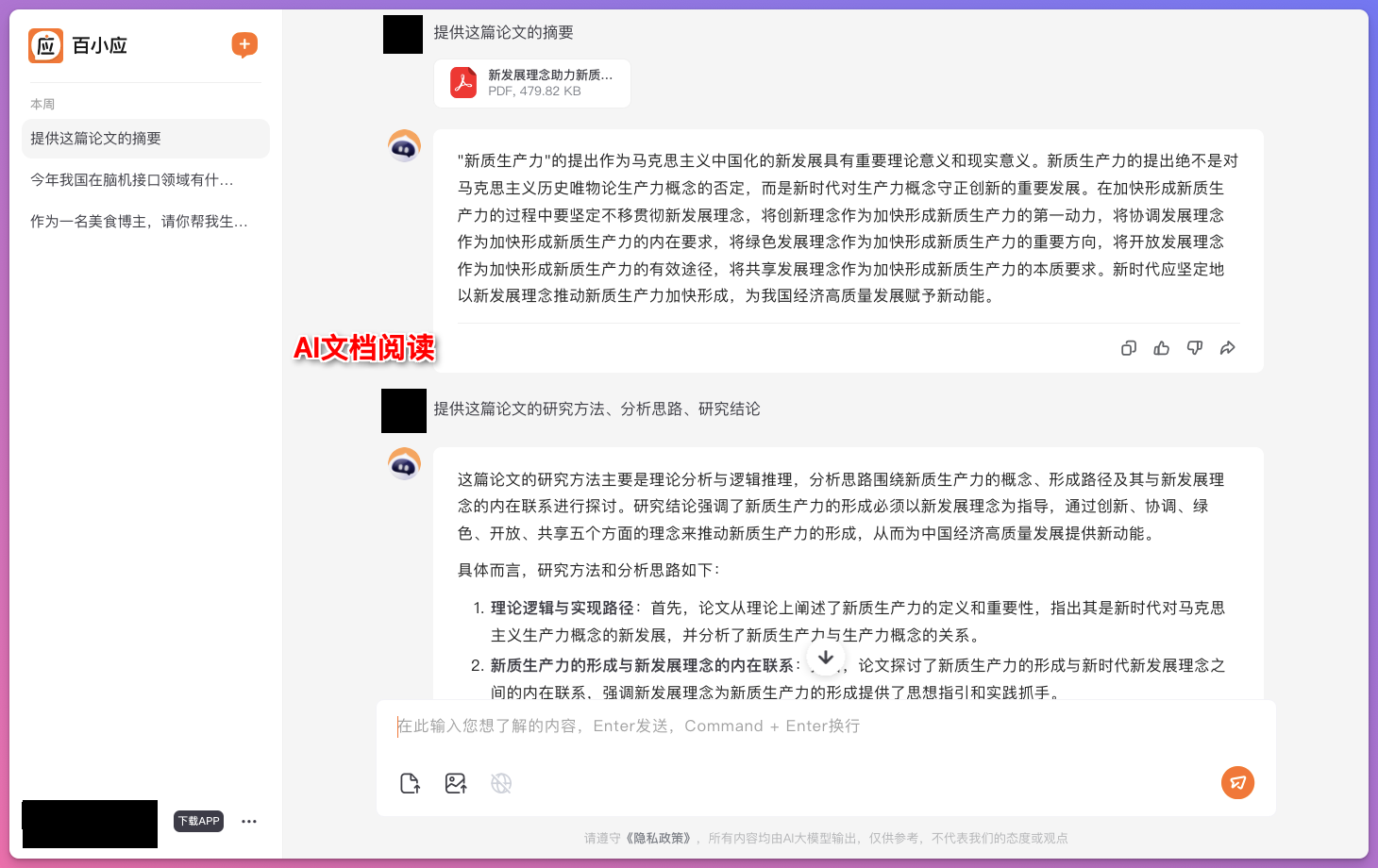Dislike the summary response with thumbs down
The width and height of the screenshot is (1378, 868).
(x=1195, y=348)
